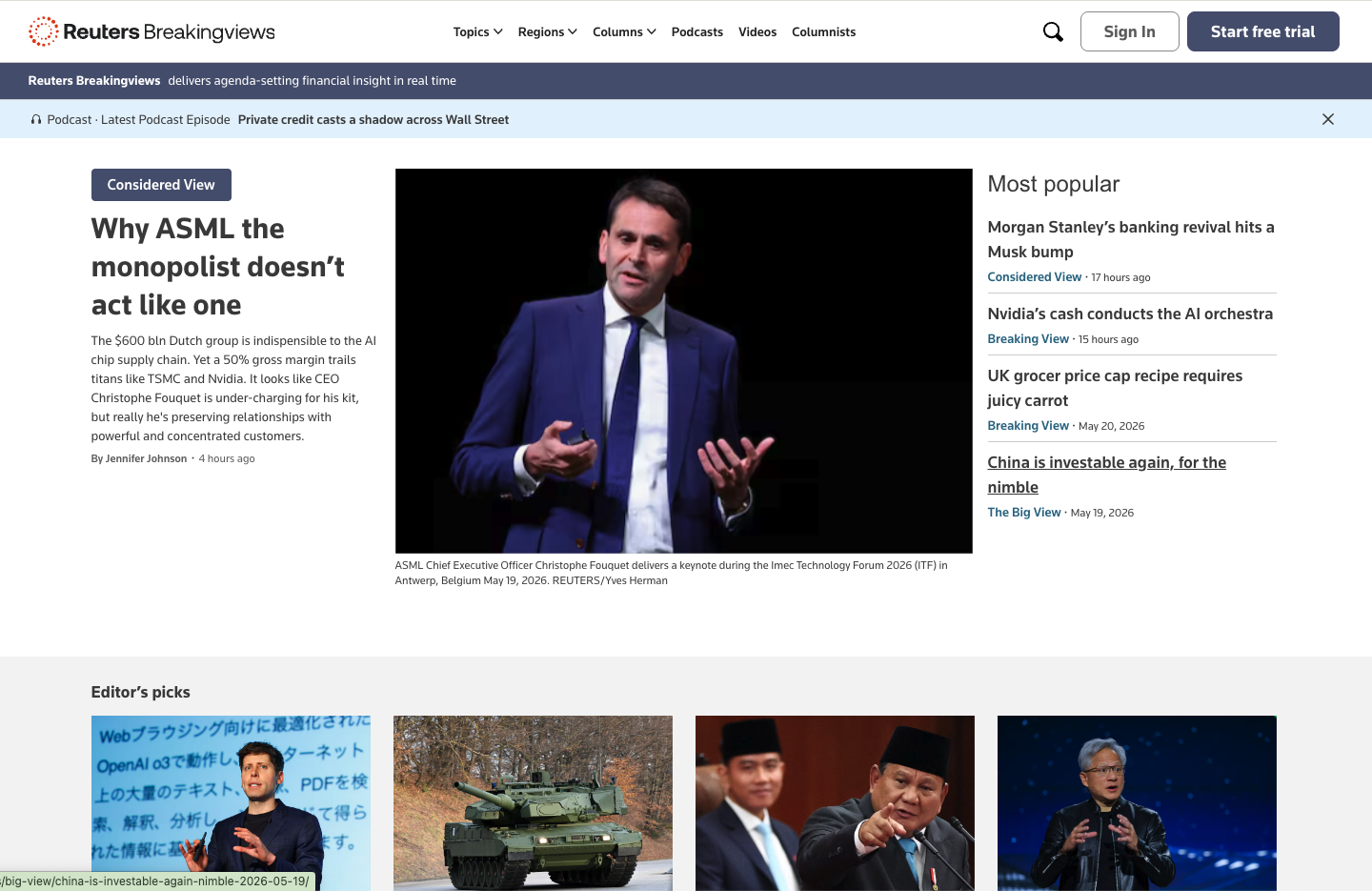Click Breaking View label under UK grocer story
Viewport: 1372px width, 891px height.
coord(1028,426)
